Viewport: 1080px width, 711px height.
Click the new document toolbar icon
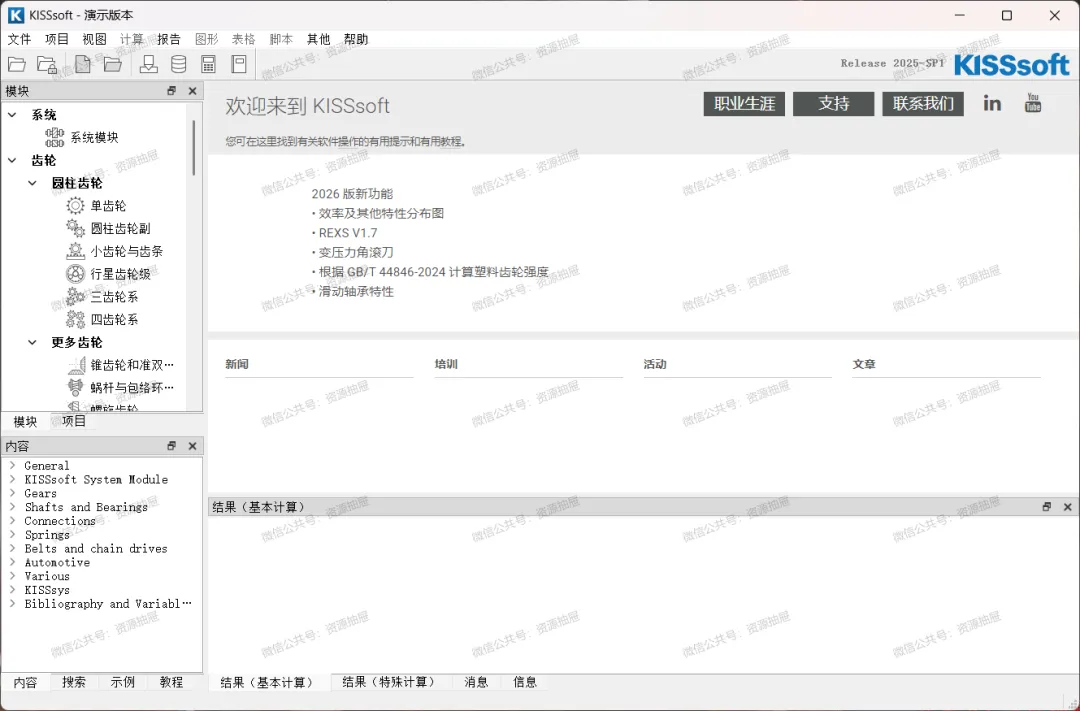[x=83, y=64]
